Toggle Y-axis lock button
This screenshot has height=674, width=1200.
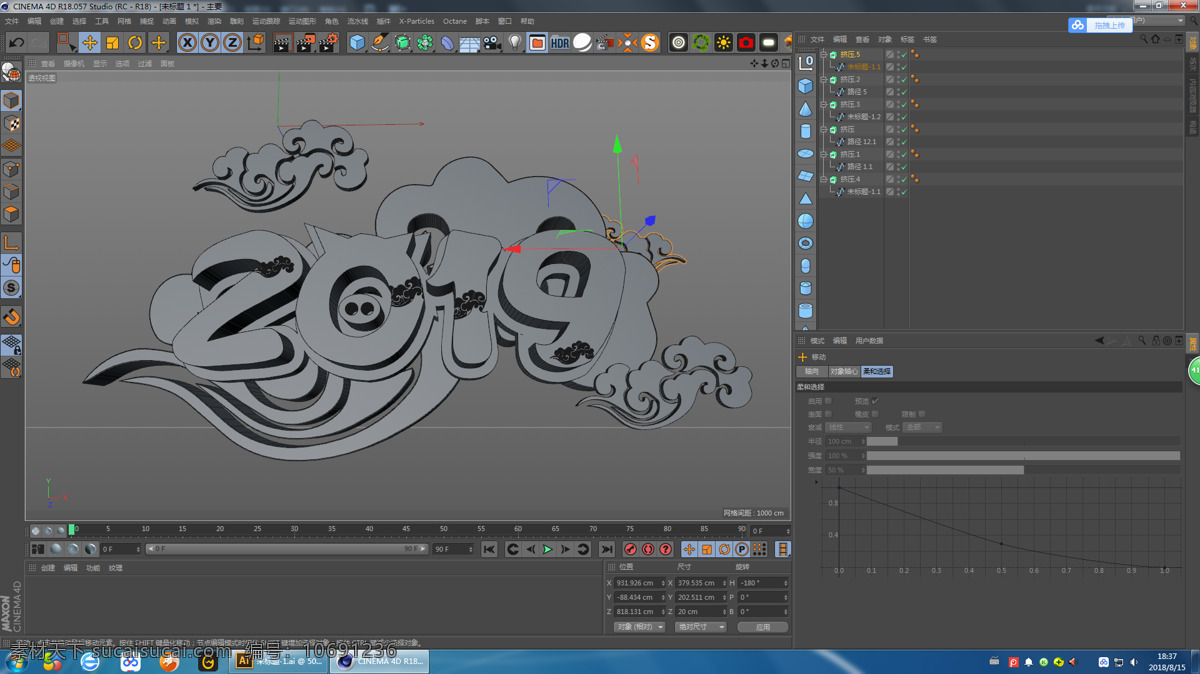210,42
